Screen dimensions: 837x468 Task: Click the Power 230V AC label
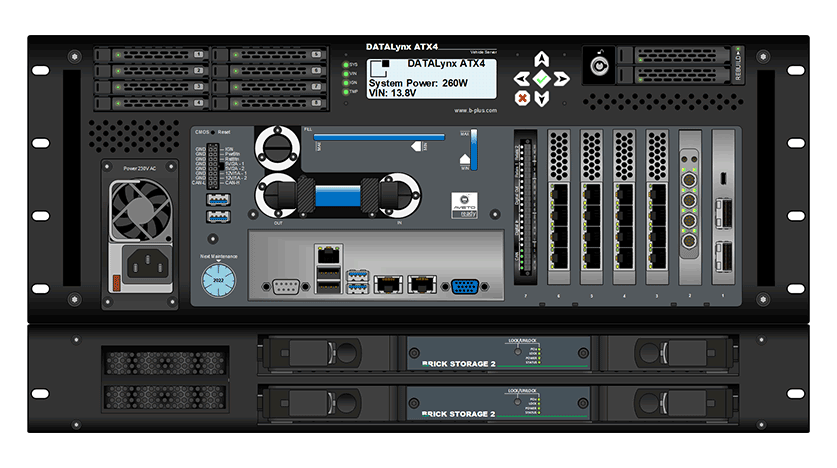pos(140,169)
